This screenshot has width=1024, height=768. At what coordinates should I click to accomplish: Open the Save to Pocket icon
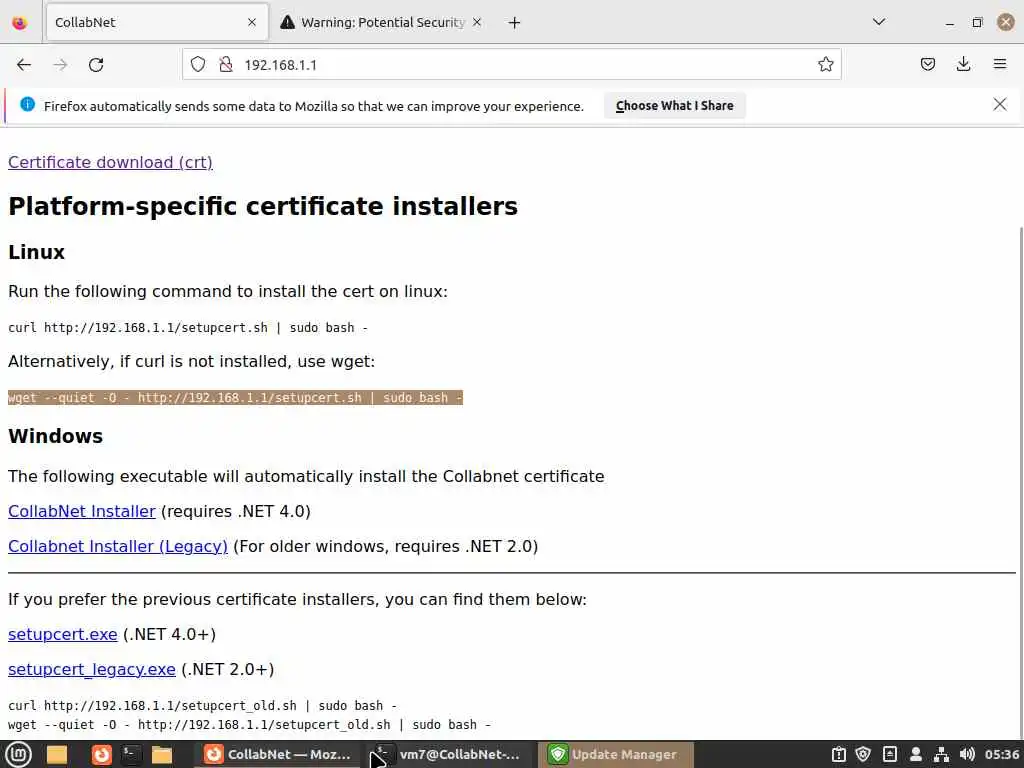coord(927,64)
